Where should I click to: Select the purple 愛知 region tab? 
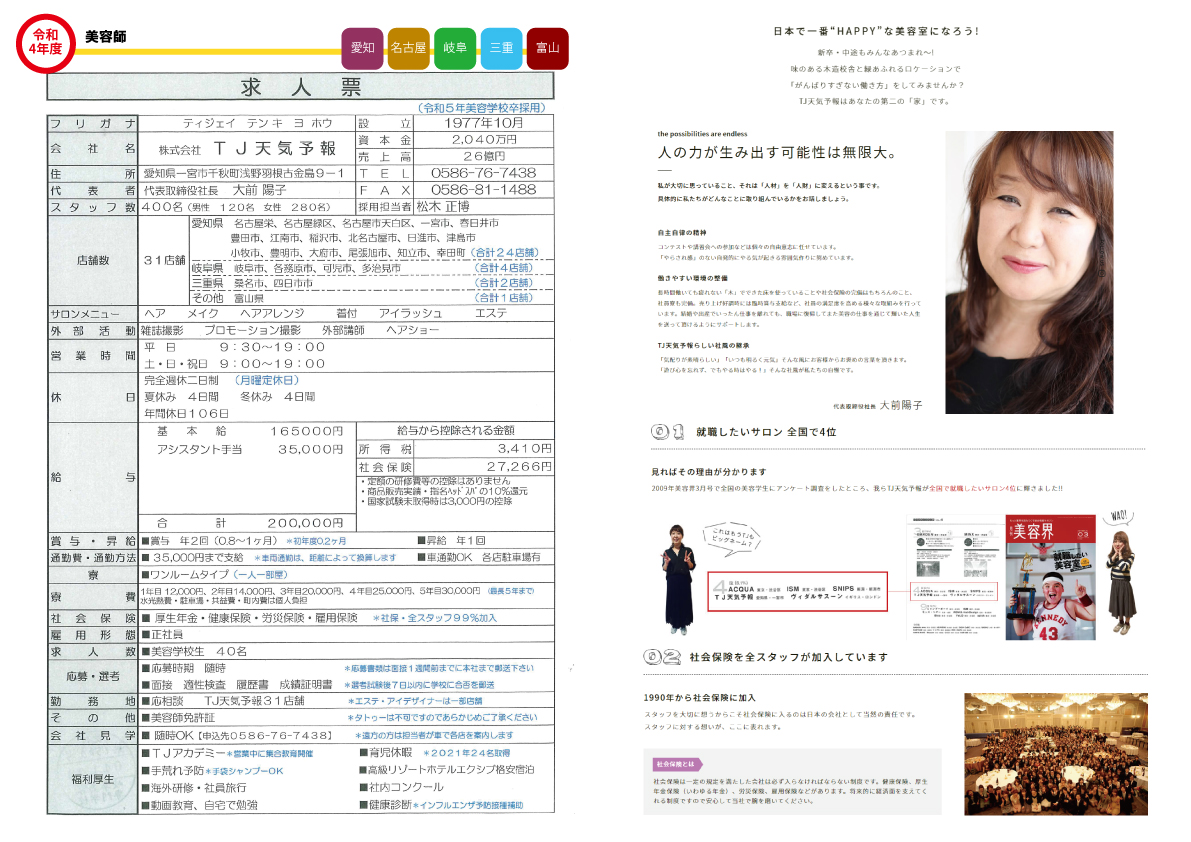(362, 48)
